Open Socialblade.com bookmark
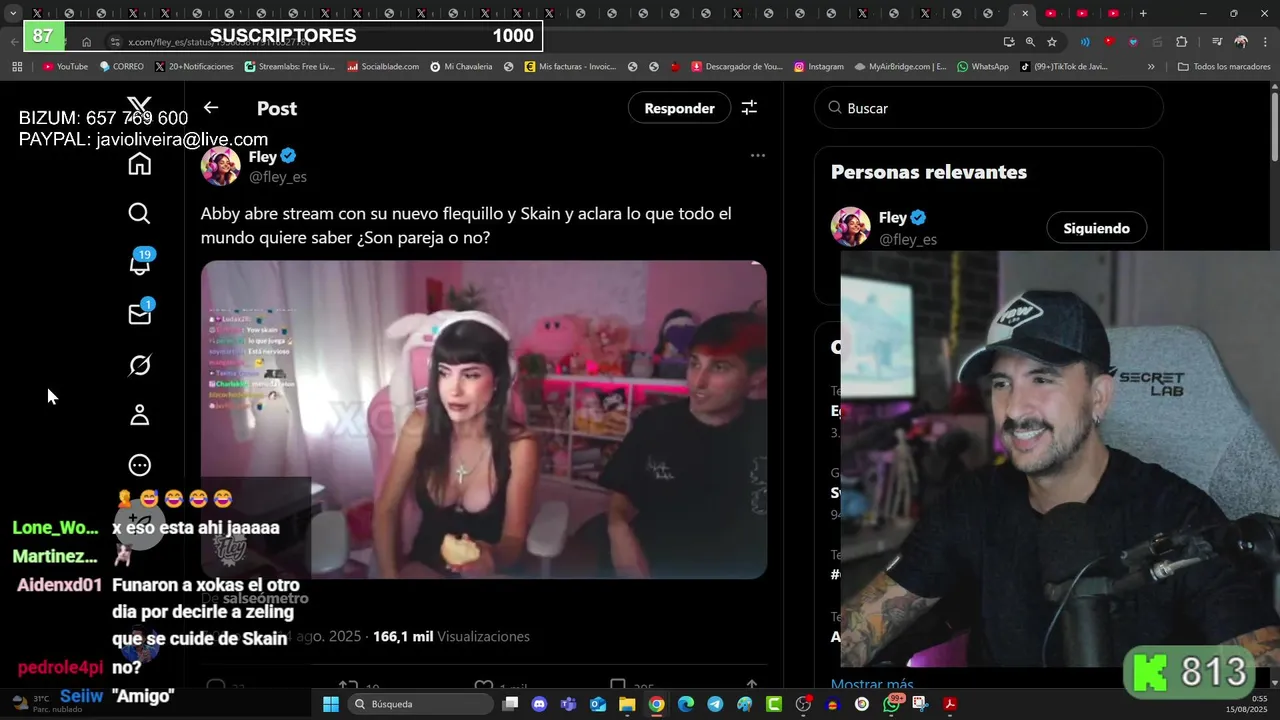This screenshot has height=720, width=1280. pyautogui.click(x=382, y=66)
